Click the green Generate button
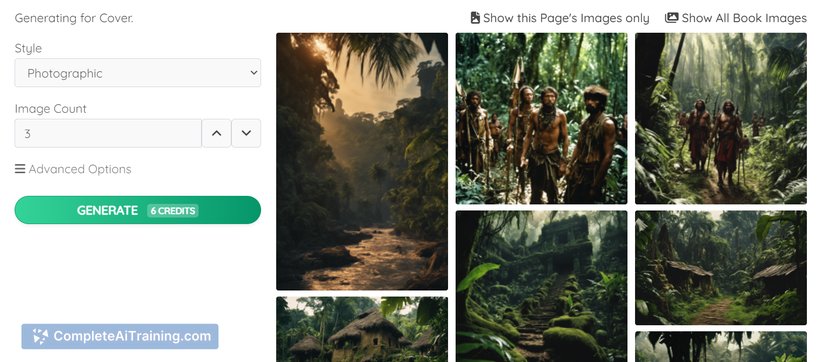Image resolution: width=820 pixels, height=362 pixels. 138,210
